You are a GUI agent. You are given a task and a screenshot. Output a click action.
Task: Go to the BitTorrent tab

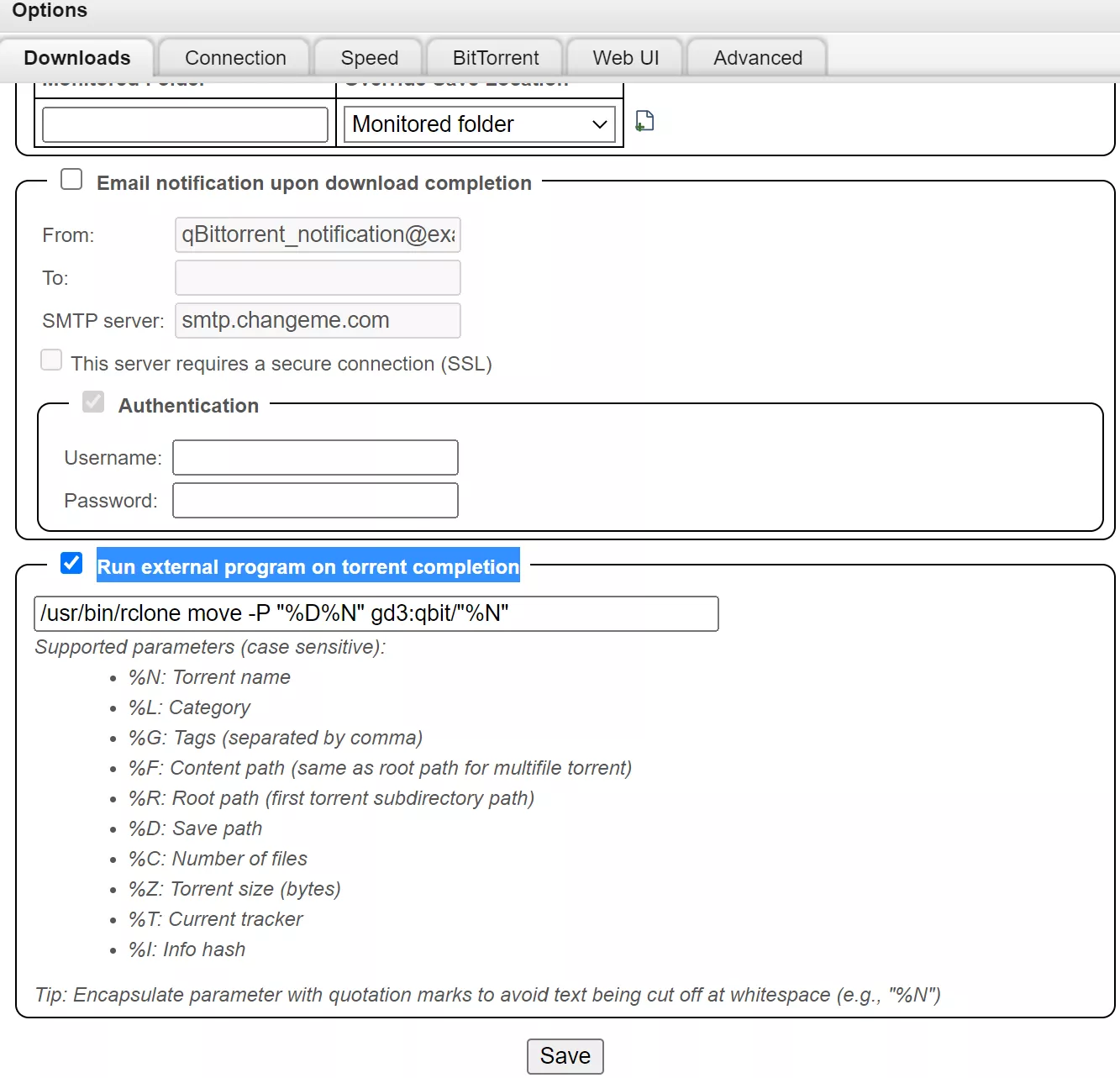tap(496, 58)
